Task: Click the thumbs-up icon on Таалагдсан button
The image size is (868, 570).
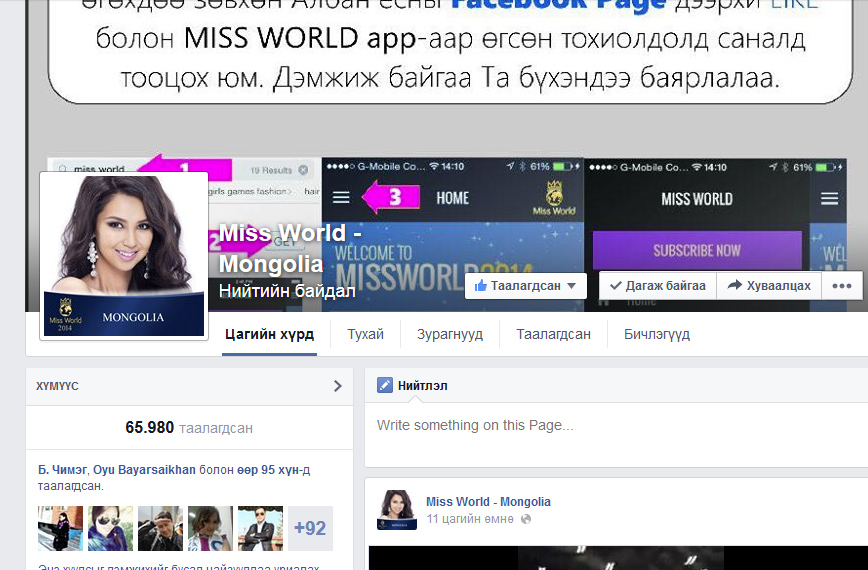Action: click(x=480, y=286)
